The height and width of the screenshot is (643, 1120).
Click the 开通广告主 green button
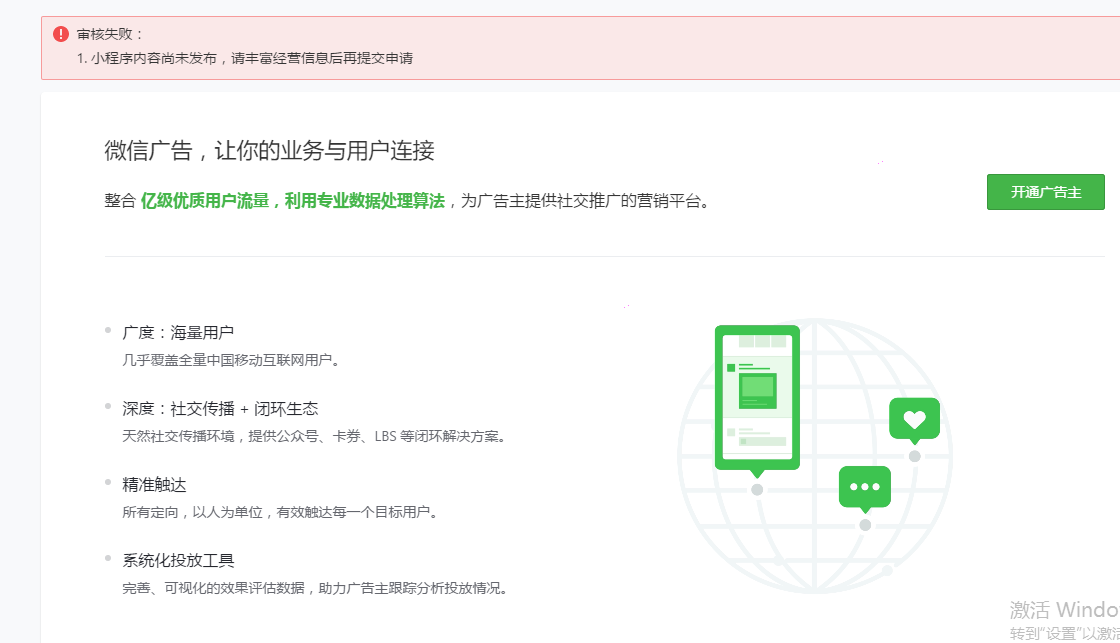click(1046, 192)
